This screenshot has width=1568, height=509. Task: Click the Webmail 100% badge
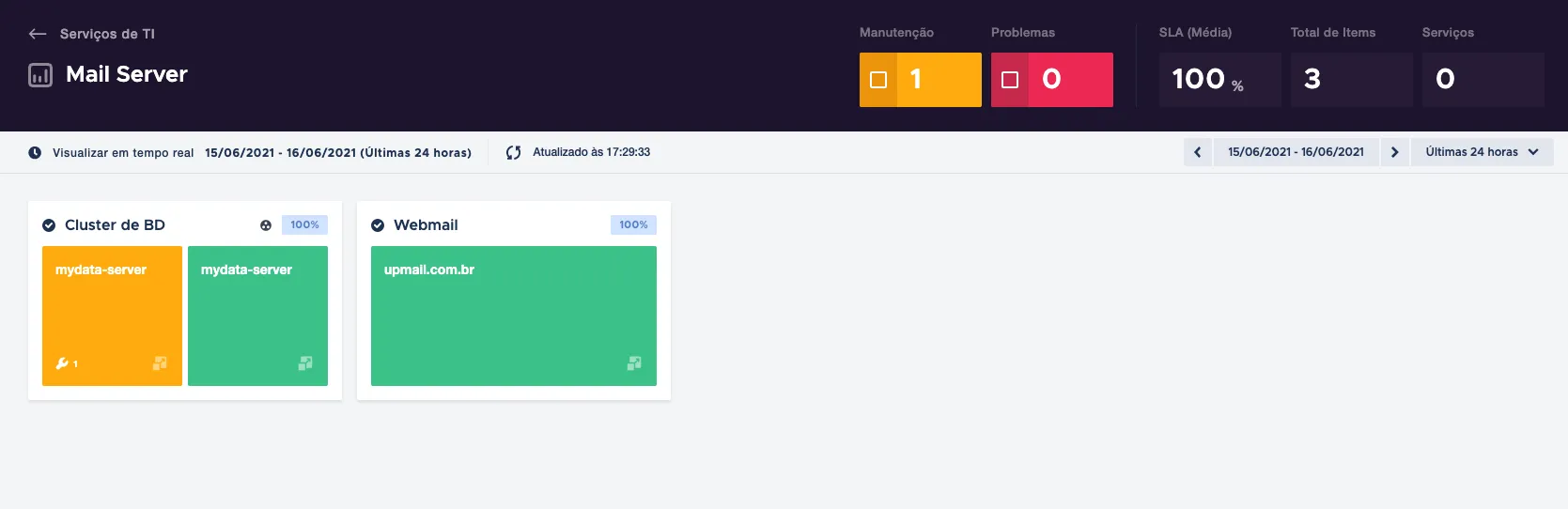click(633, 224)
